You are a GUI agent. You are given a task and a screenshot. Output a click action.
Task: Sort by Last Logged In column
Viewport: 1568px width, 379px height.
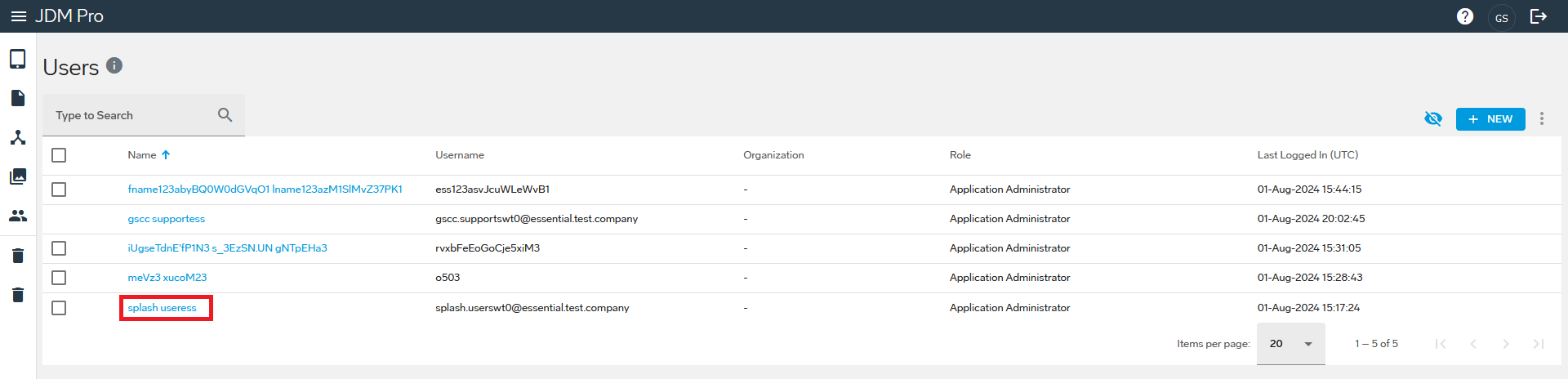click(1307, 155)
